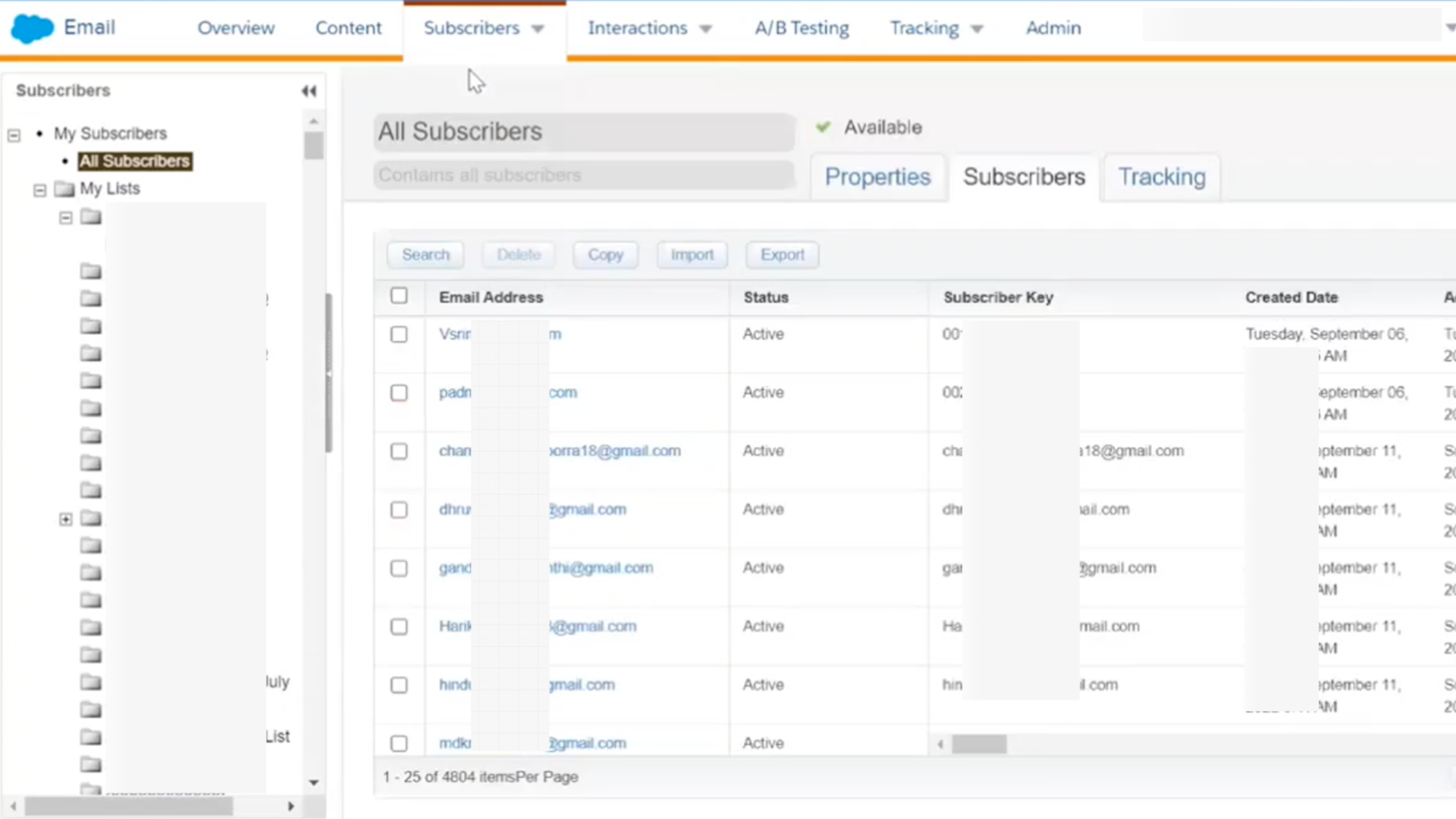Open the A/B Testing menu item
The height and width of the screenshot is (819, 1456).
coord(802,28)
